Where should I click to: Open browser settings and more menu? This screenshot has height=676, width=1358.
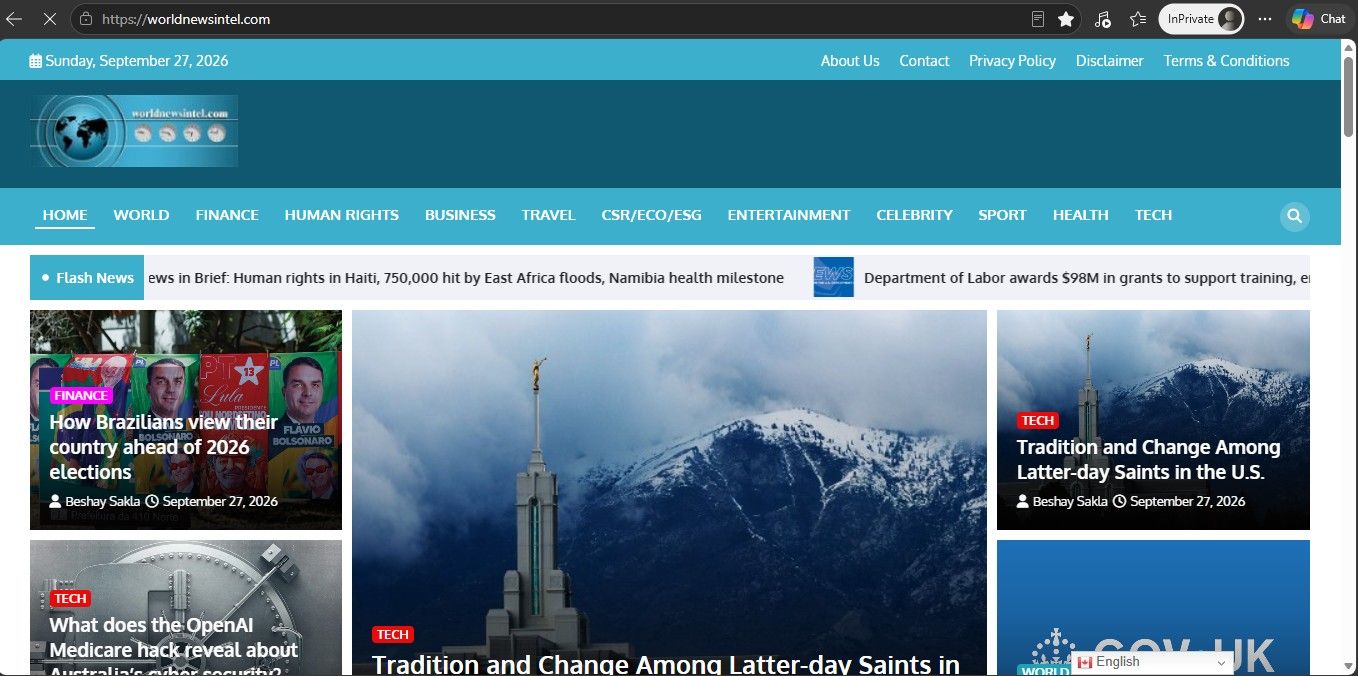point(1265,19)
